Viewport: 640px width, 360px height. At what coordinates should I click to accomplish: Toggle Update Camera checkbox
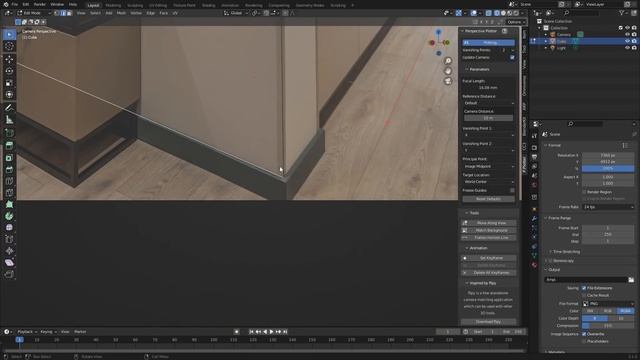tap(512, 58)
